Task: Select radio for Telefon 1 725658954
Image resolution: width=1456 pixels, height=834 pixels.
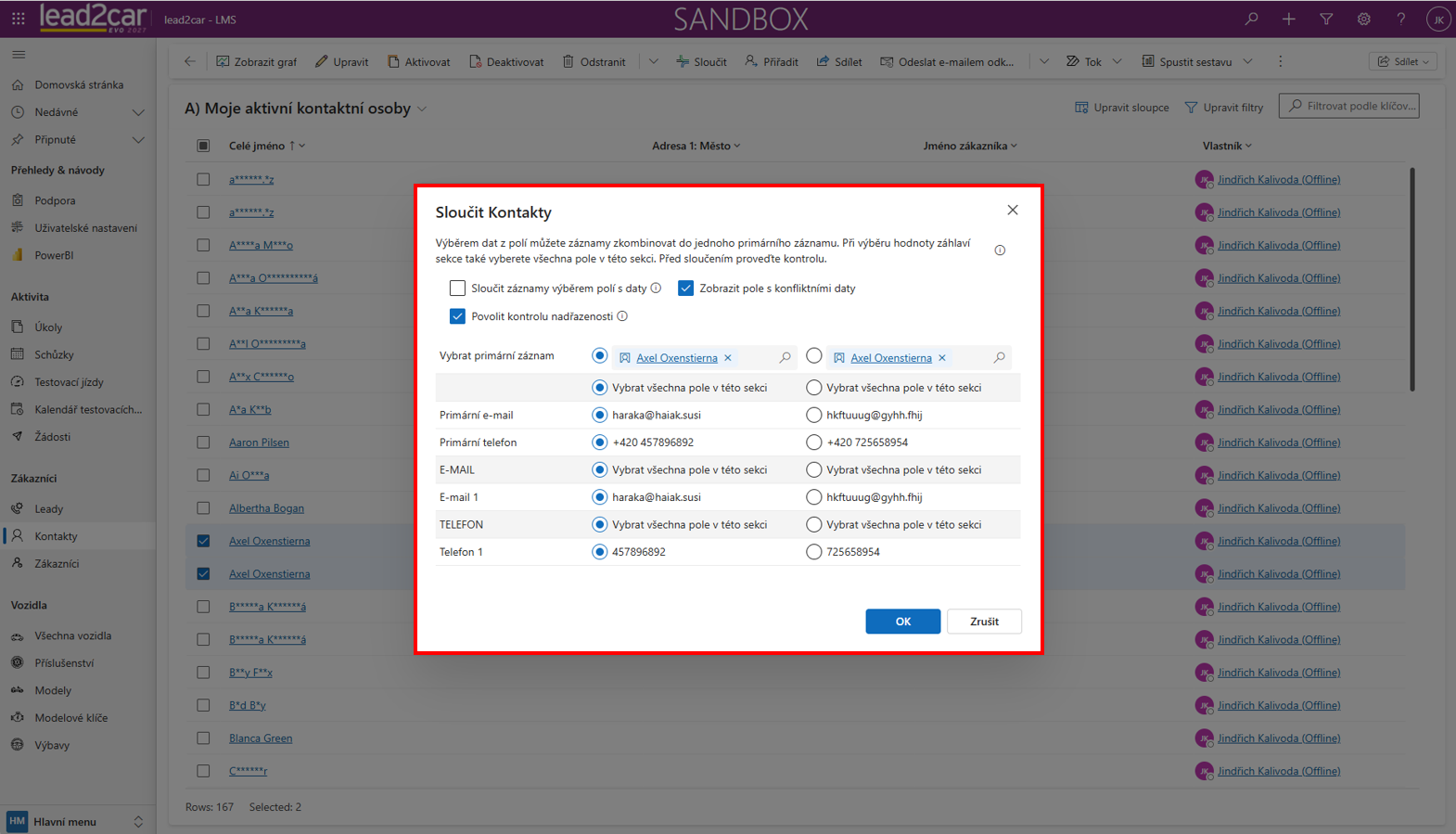Action: tap(813, 552)
